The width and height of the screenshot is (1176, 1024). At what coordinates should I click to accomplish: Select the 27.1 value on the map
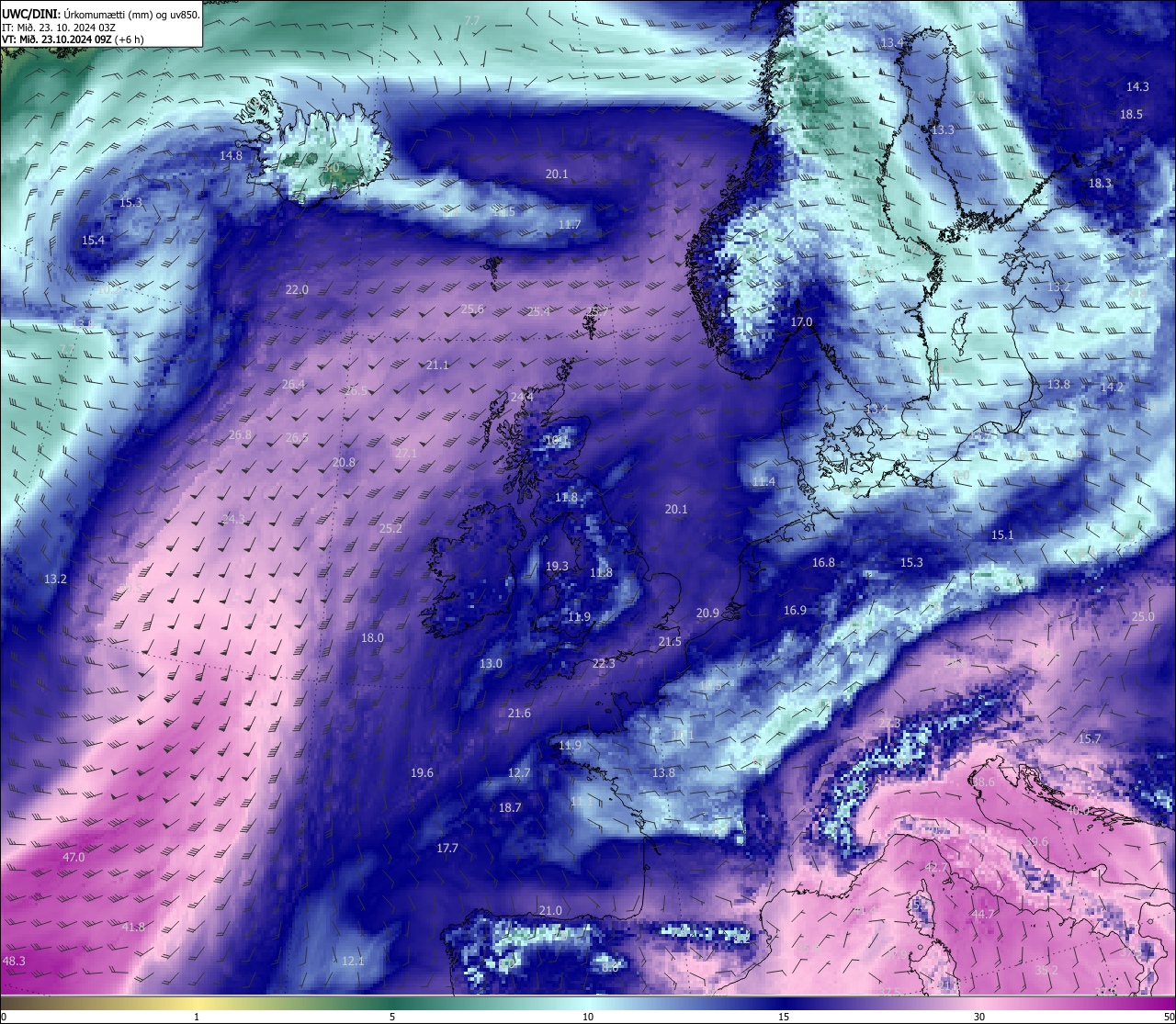(x=406, y=453)
